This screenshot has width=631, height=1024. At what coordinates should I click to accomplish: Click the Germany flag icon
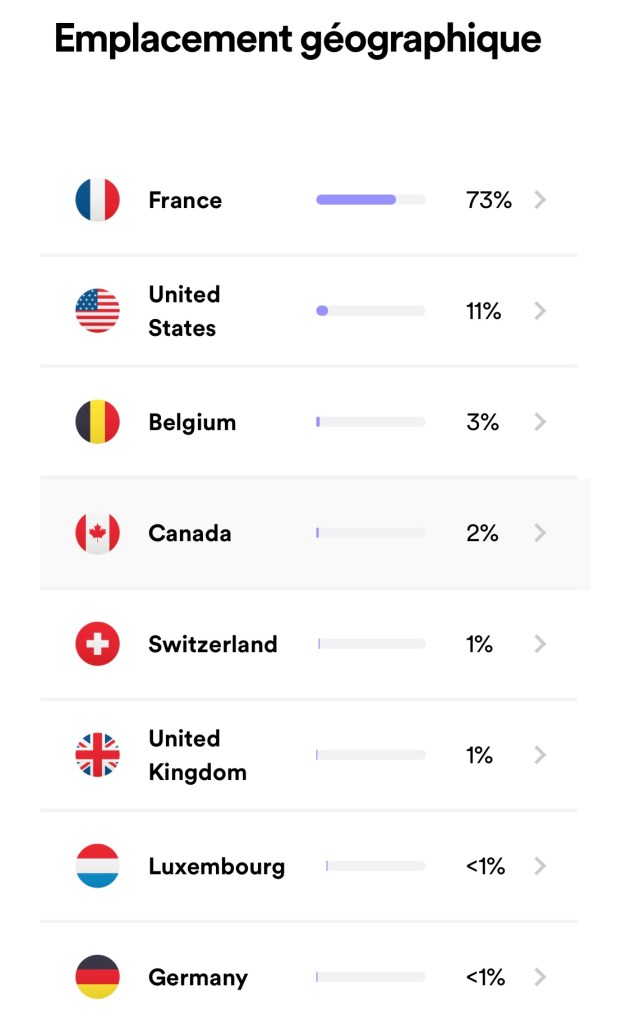click(97, 977)
